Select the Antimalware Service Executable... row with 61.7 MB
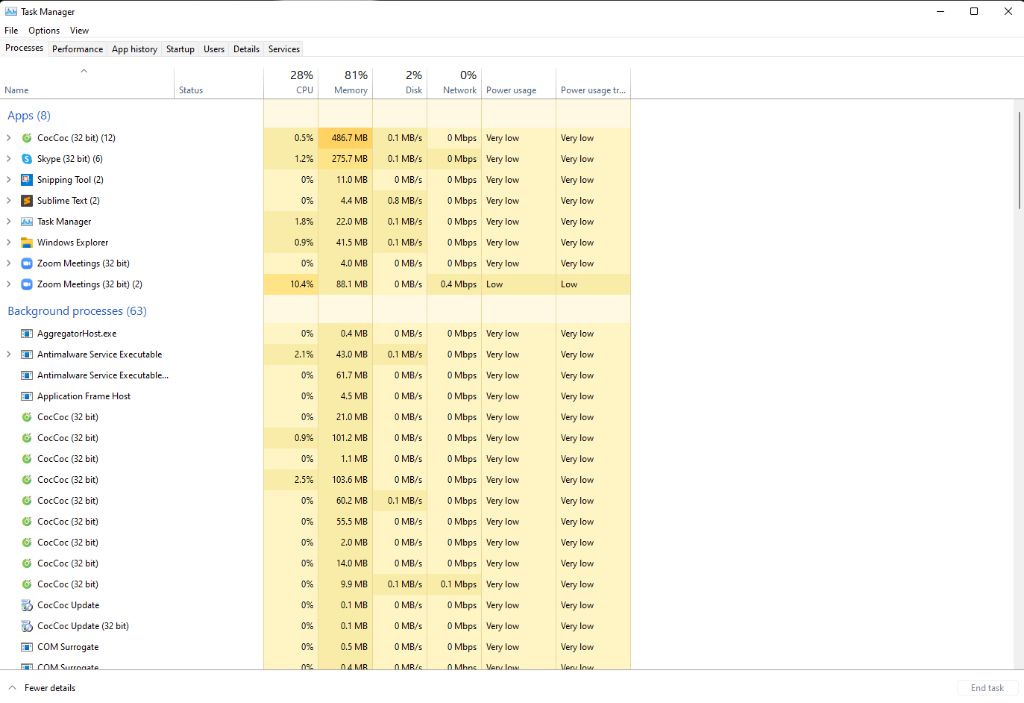This screenshot has height=703, width=1024. point(315,375)
